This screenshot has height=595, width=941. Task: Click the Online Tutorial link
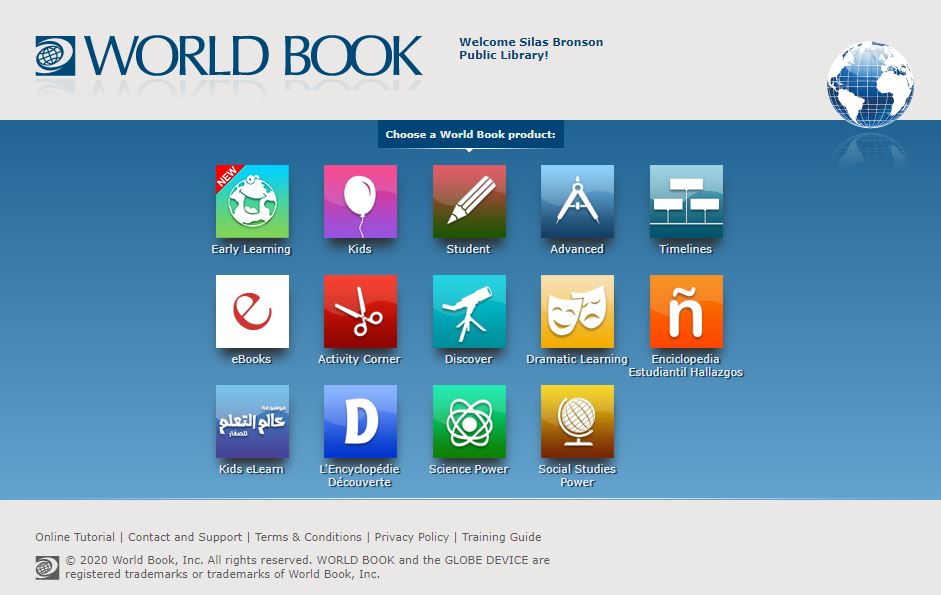pos(75,537)
